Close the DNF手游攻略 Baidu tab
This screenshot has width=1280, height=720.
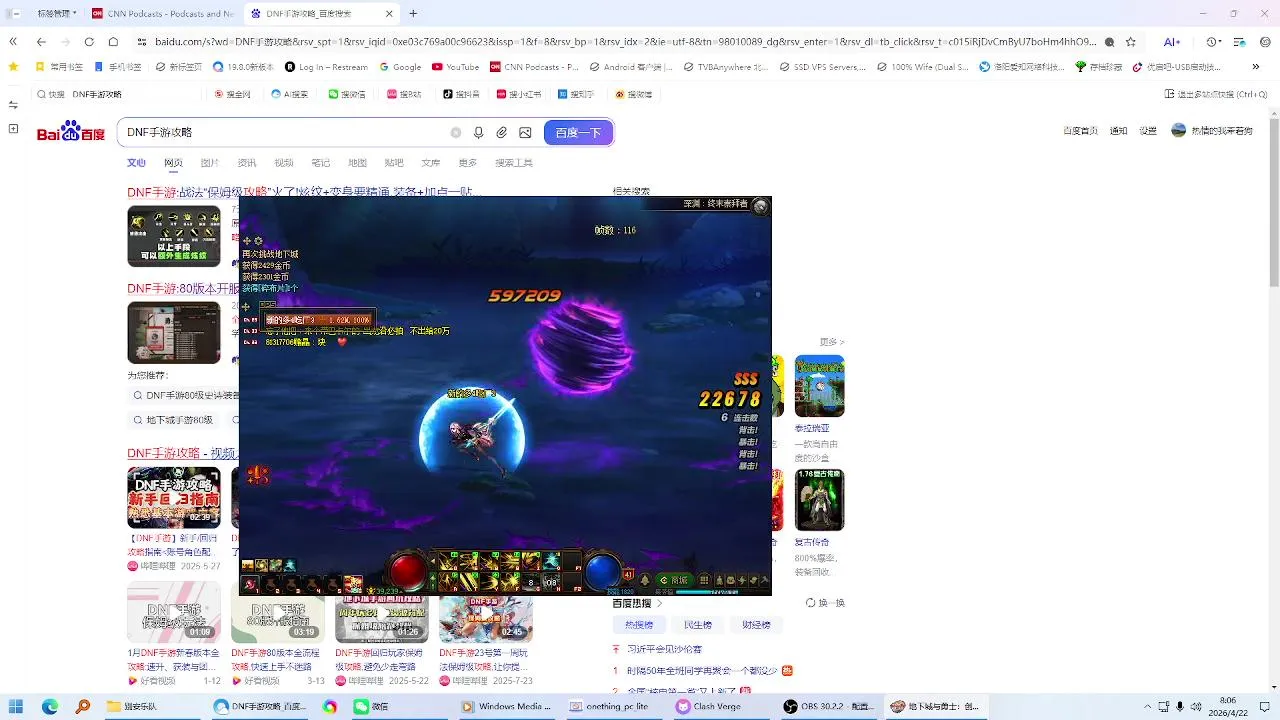[x=389, y=14]
